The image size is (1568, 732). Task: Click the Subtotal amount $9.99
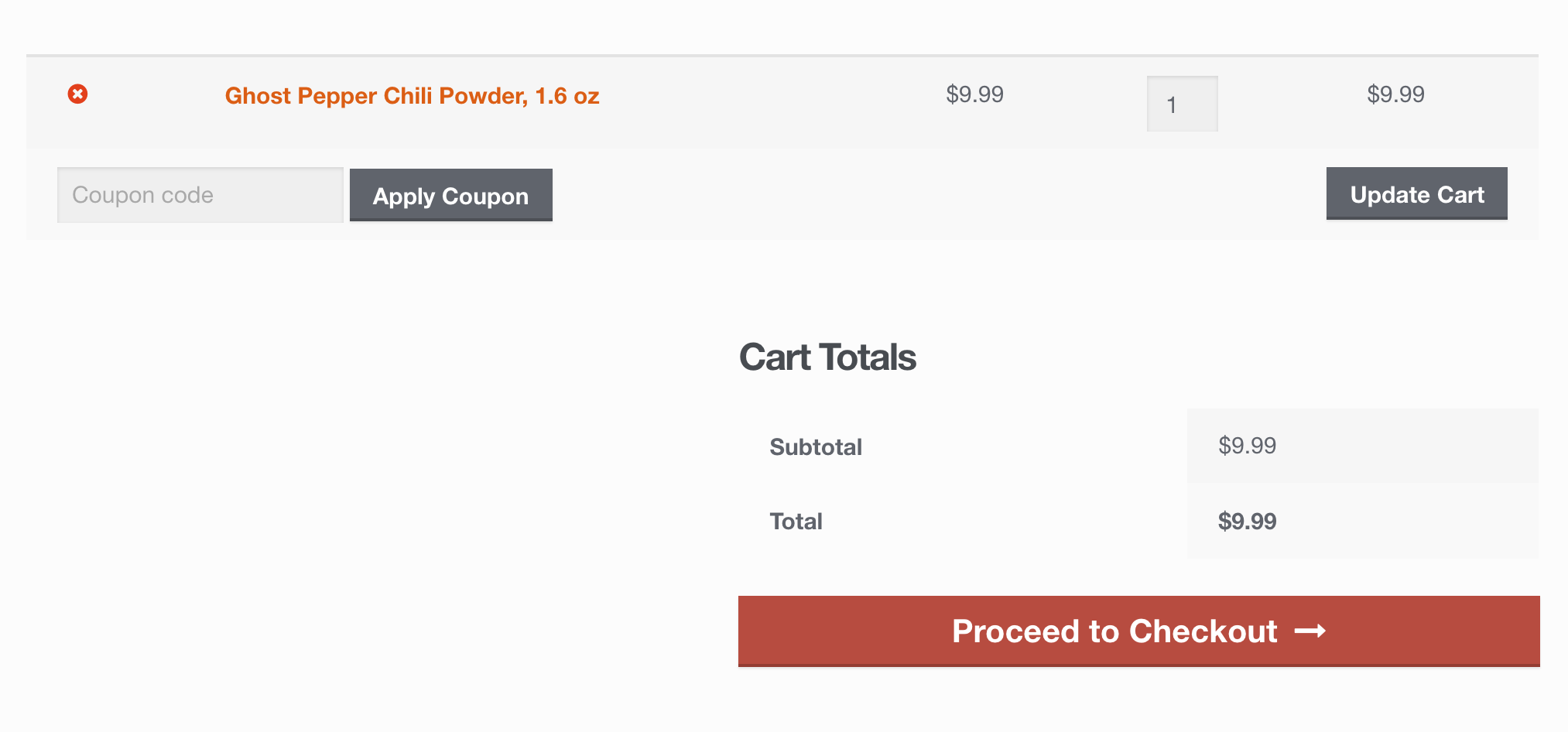[x=1247, y=446]
